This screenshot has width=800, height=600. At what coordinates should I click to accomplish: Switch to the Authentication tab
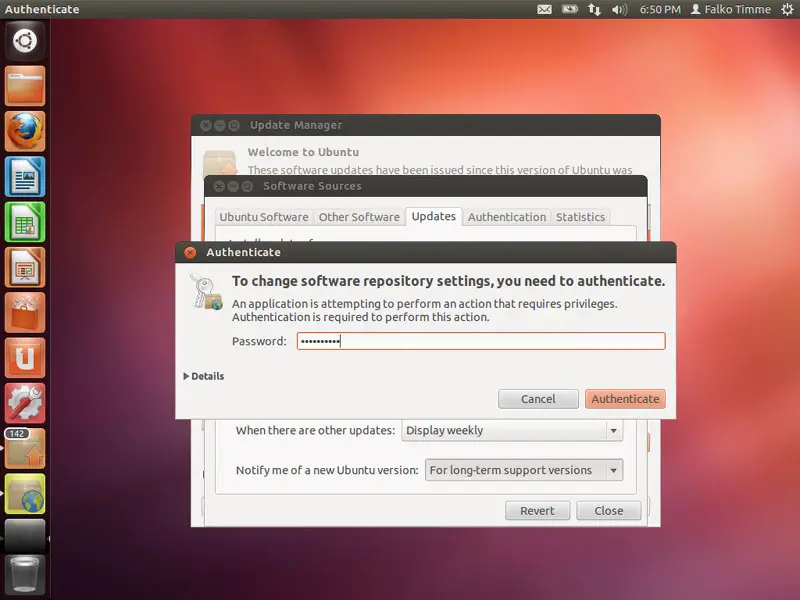click(507, 217)
